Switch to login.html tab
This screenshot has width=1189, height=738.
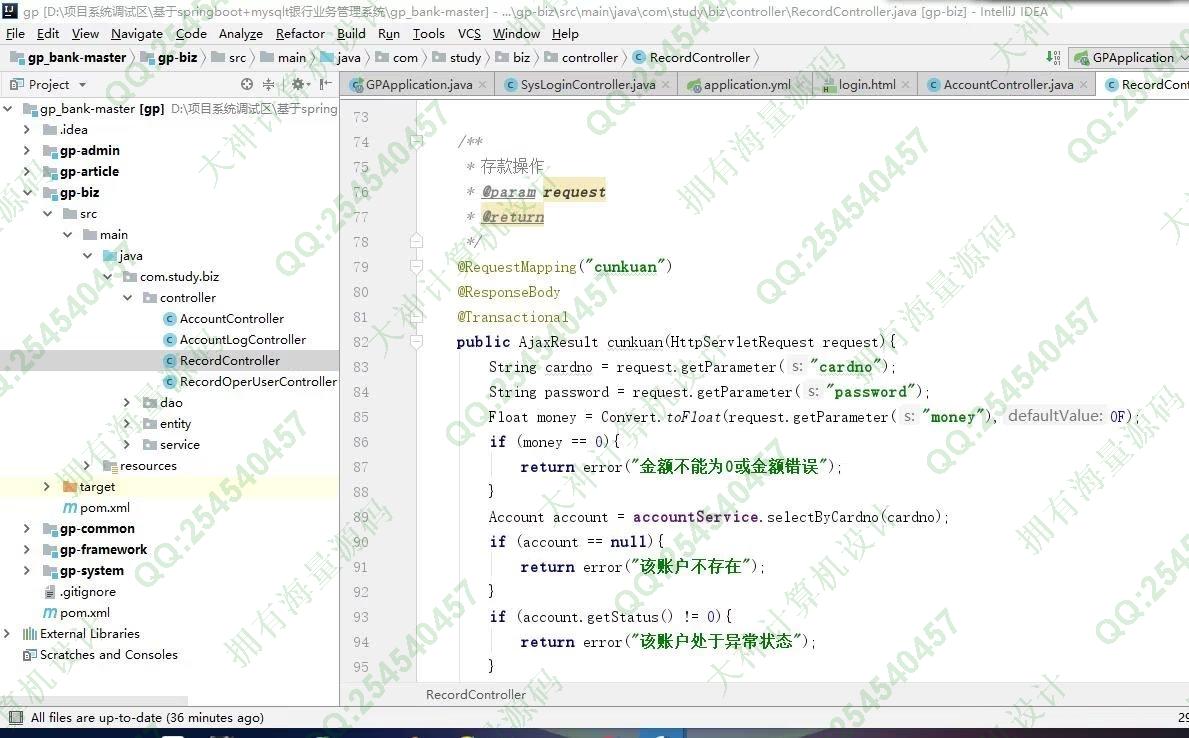[x=867, y=84]
